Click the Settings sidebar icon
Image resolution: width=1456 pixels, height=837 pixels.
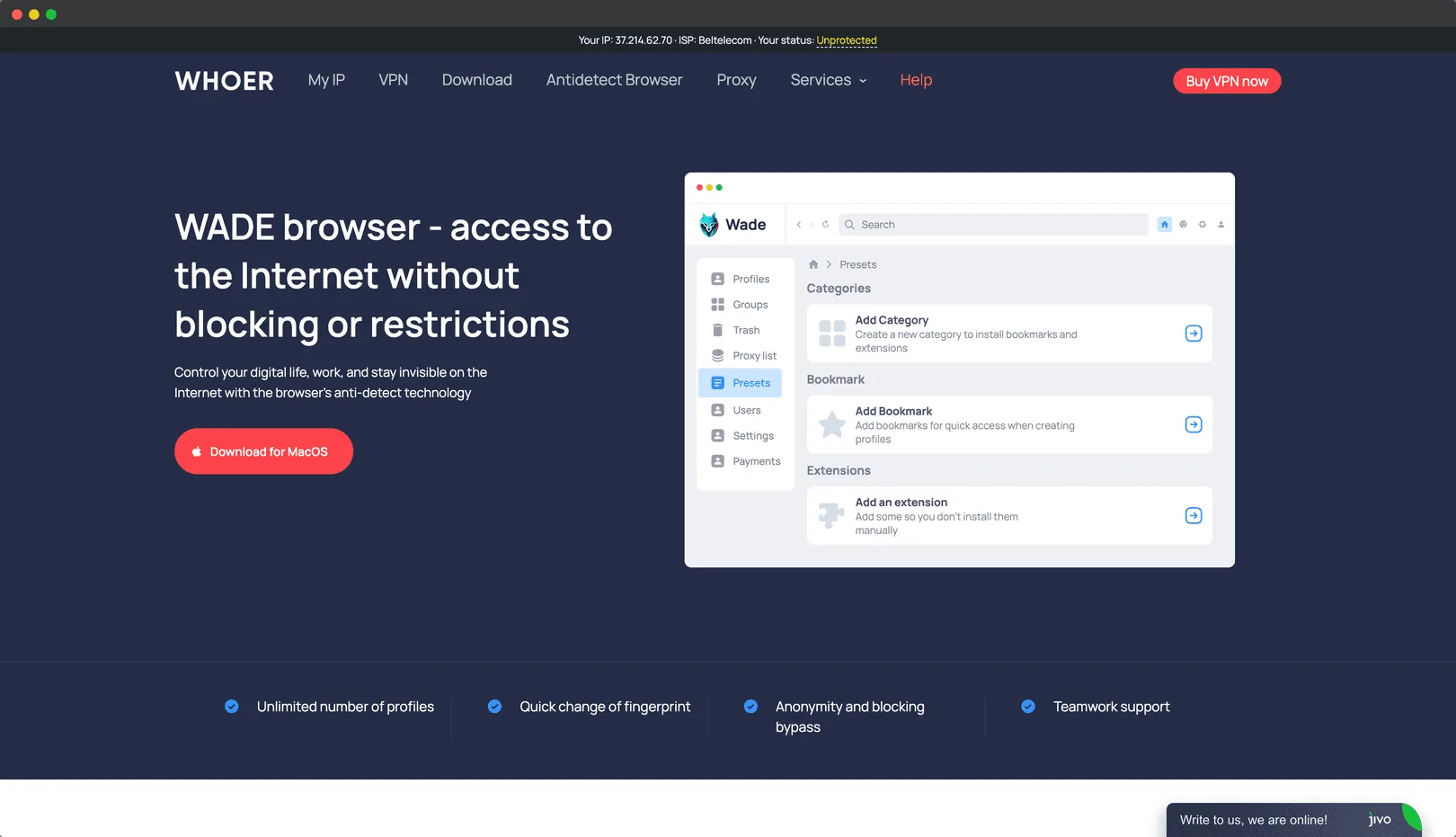pos(717,435)
